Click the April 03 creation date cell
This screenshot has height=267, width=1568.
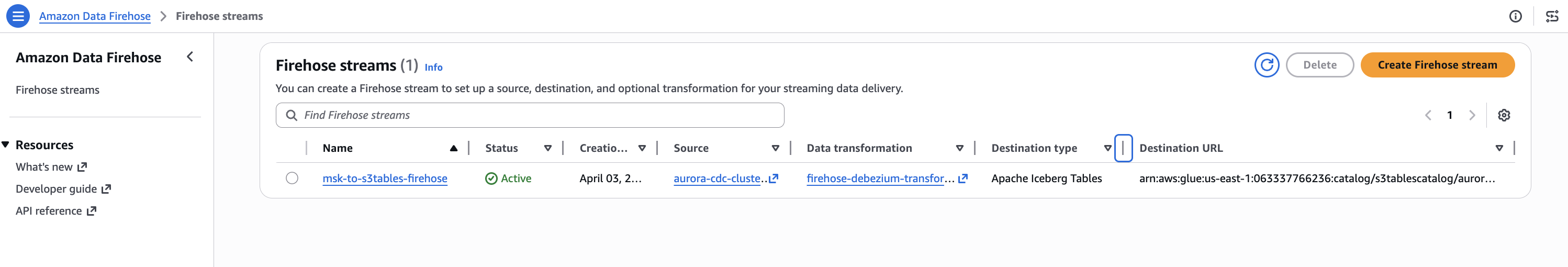click(610, 178)
